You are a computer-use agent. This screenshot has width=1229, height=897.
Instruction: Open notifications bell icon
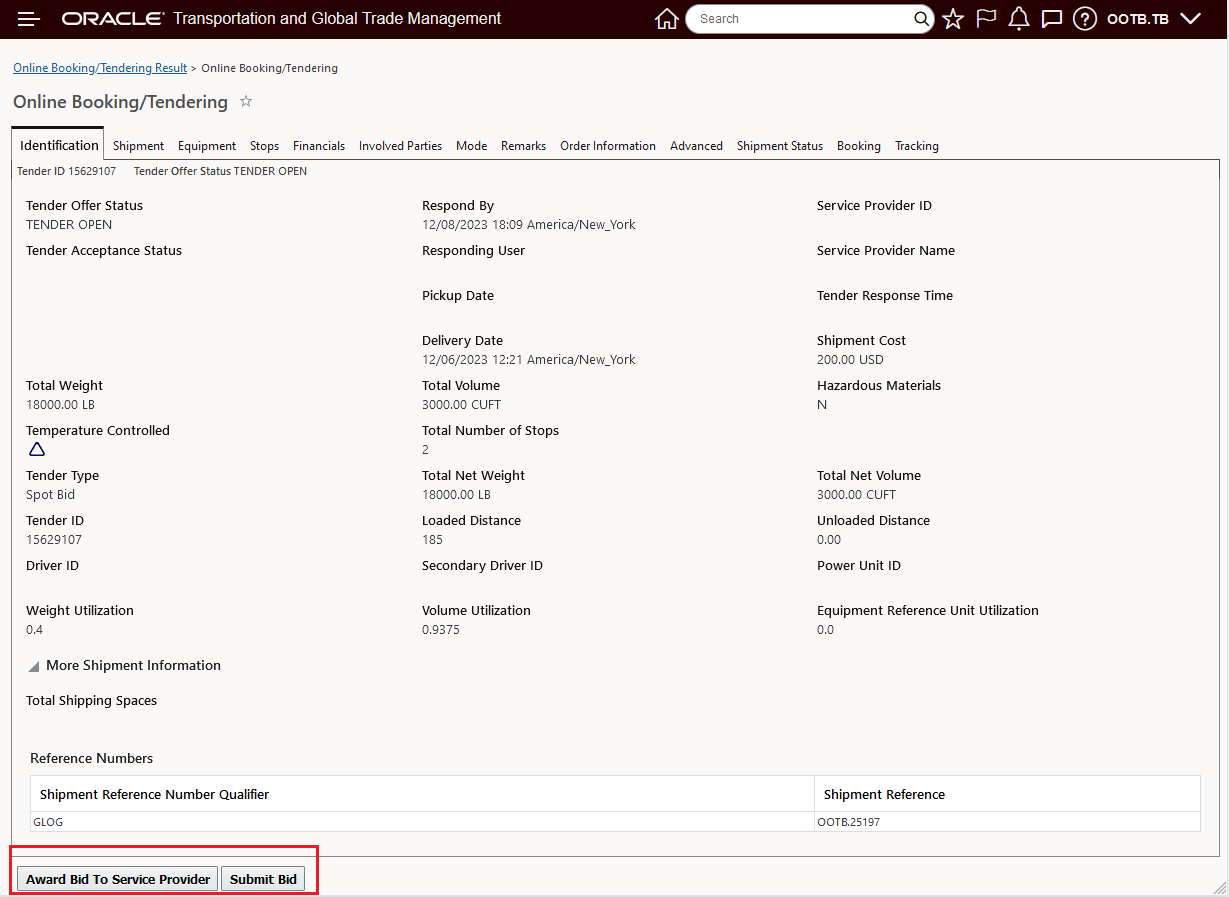tap(1019, 19)
